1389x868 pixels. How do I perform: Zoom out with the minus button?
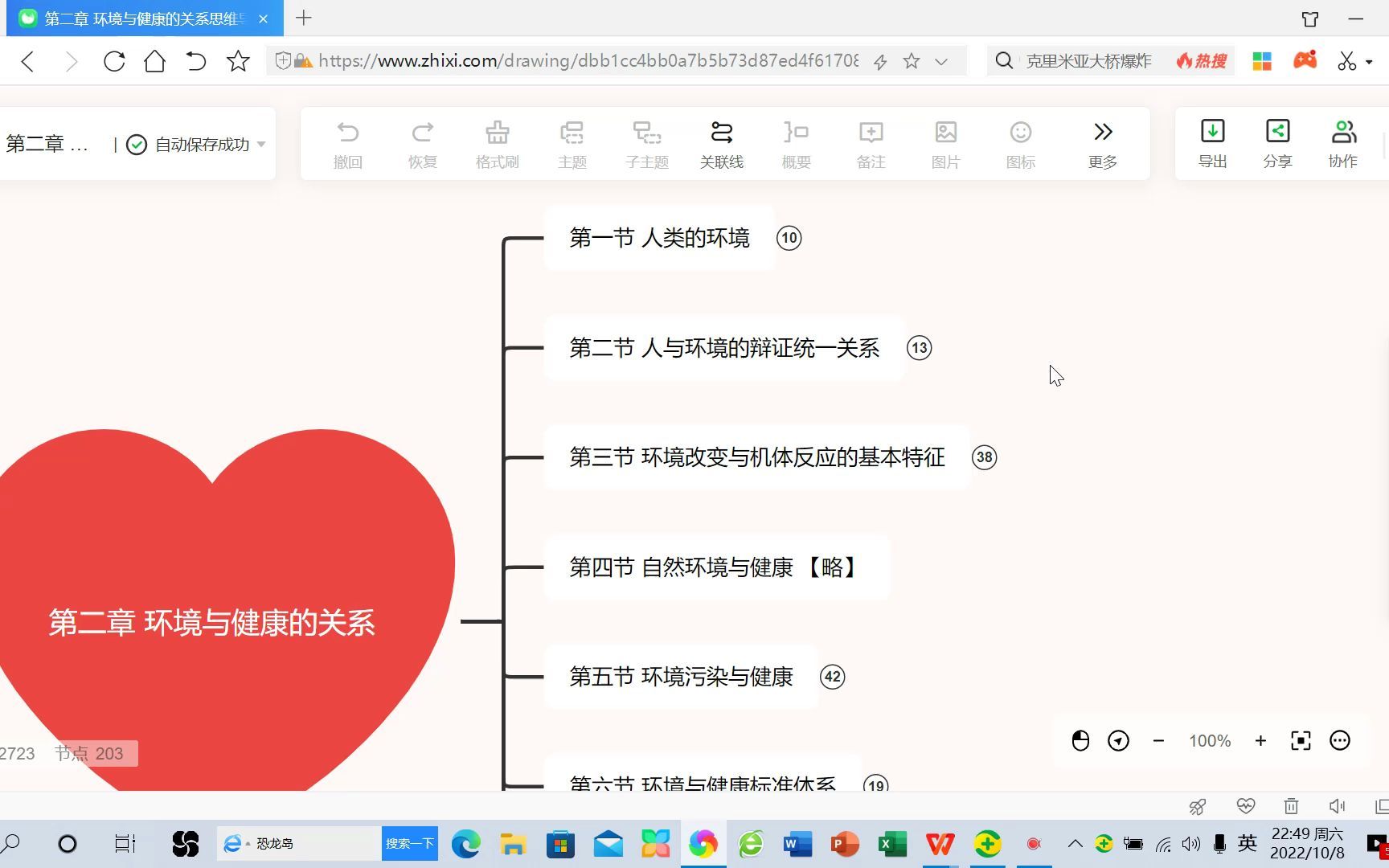point(1158,741)
